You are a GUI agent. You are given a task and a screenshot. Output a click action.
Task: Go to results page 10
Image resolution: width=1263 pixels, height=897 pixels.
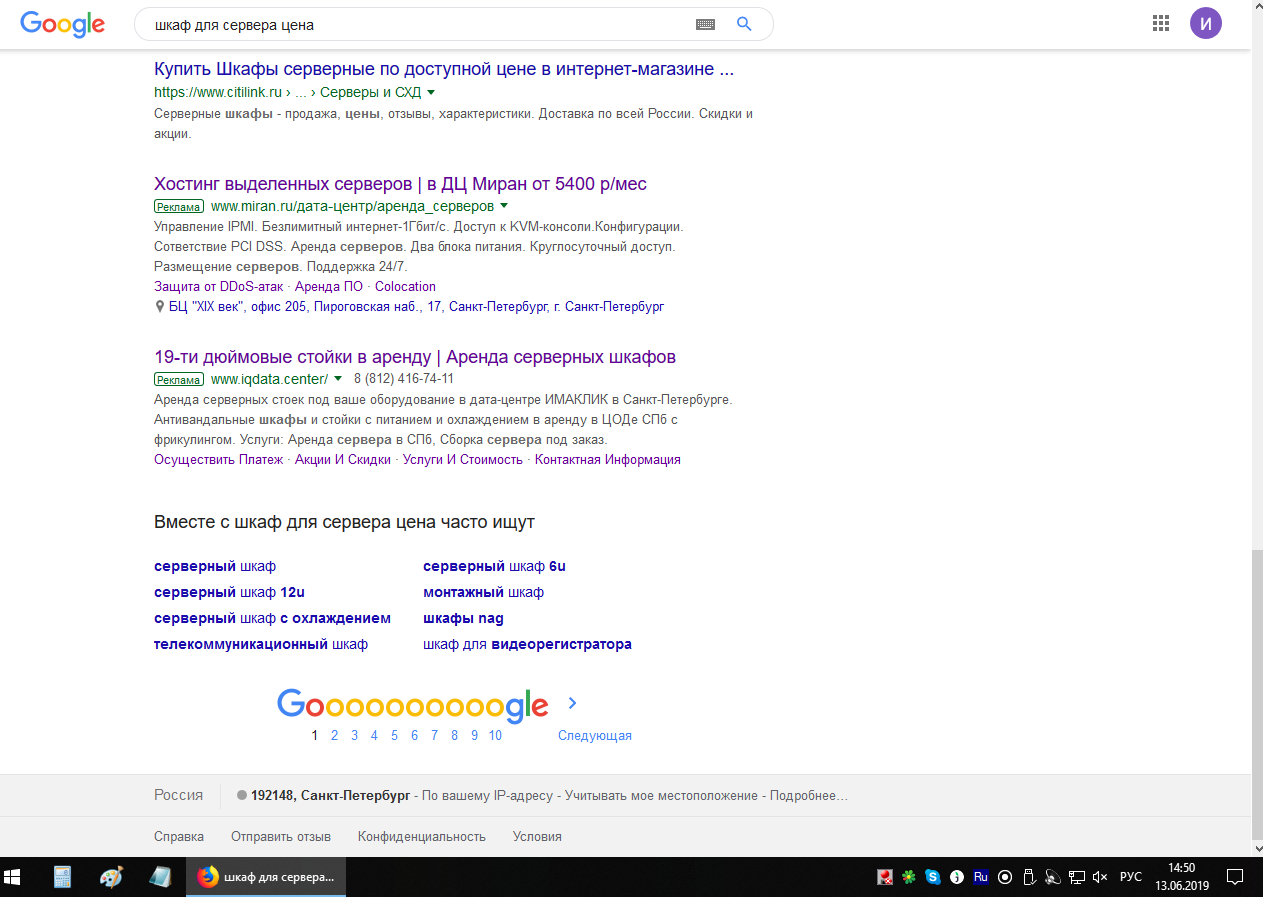[x=495, y=735]
